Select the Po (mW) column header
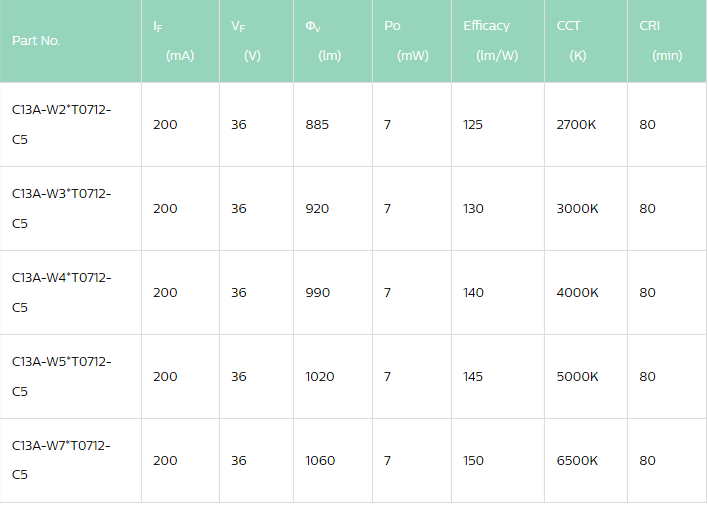 [405, 41]
